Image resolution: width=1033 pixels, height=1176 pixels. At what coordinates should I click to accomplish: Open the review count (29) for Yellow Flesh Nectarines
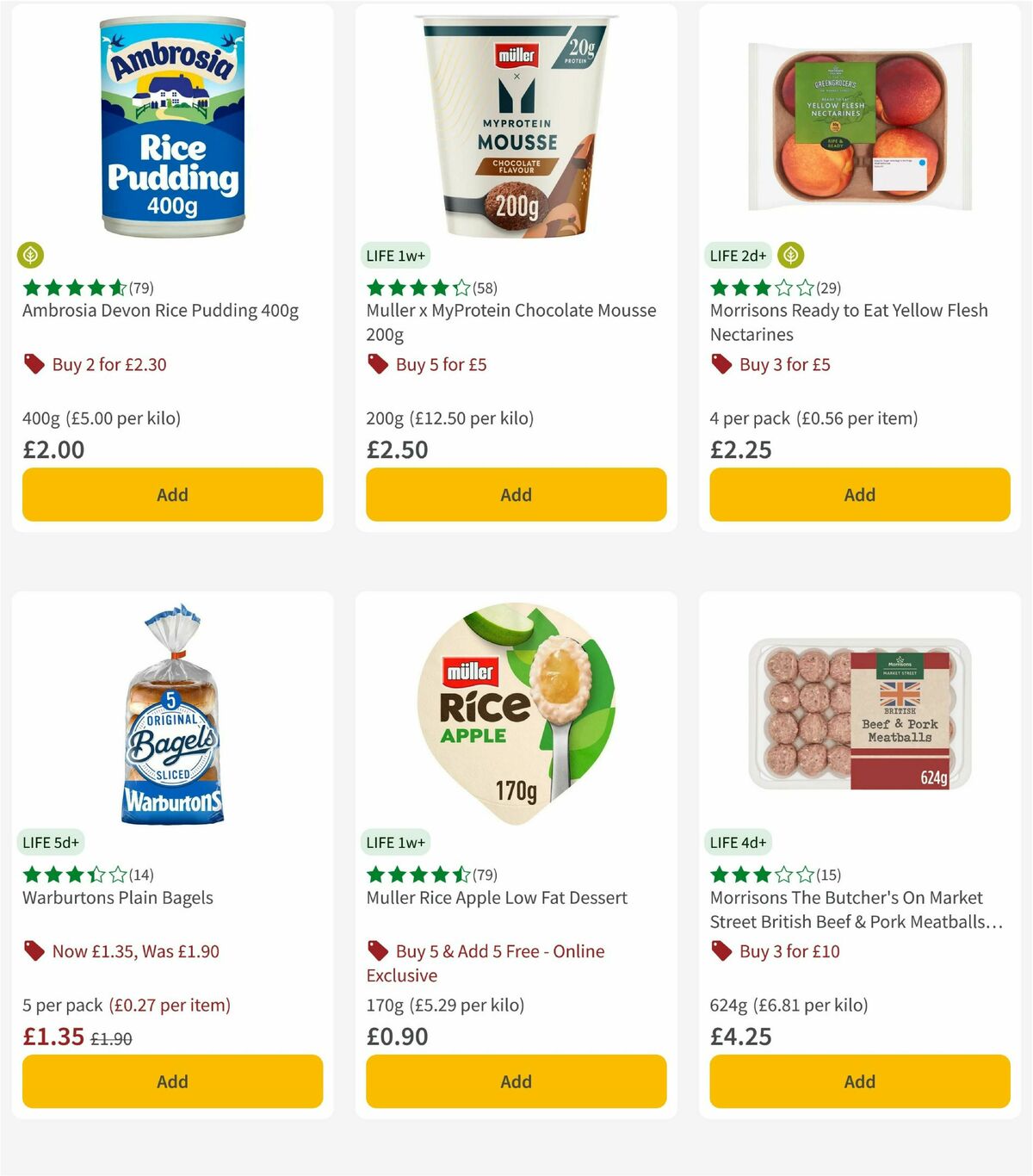click(x=827, y=288)
